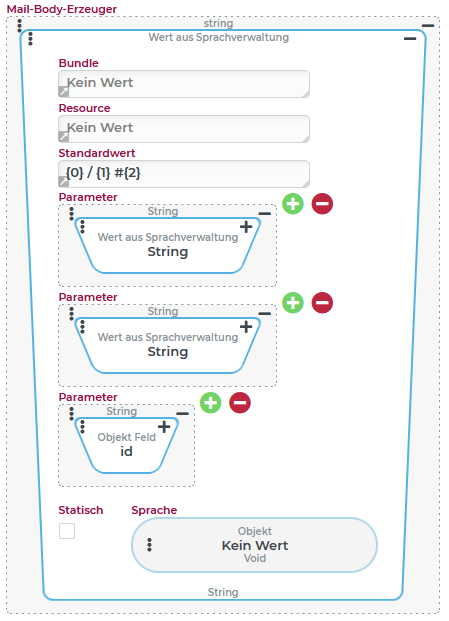Image resolution: width=449 pixels, height=621 pixels.
Task: Edit the Standardwert field with {0} / {1} #{2}
Action: [184, 174]
